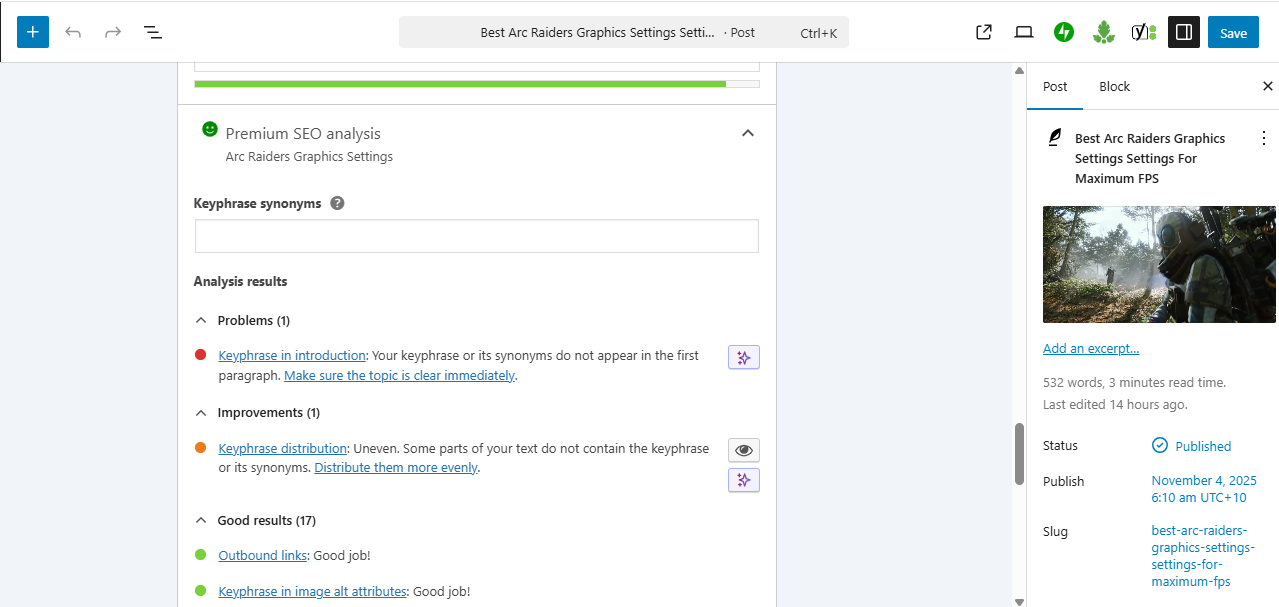
Task: Switch to the Block tab
Action: click(x=1114, y=87)
